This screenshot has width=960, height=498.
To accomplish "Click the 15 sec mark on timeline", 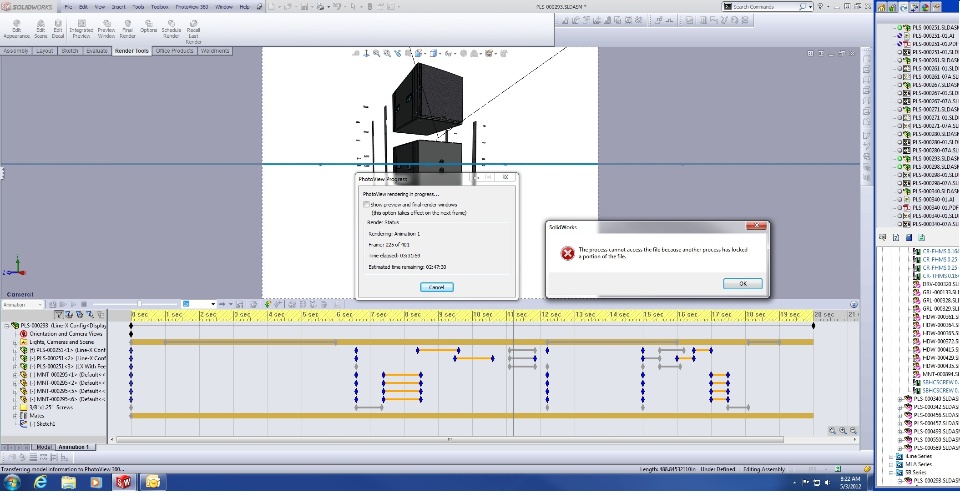I will [651, 315].
